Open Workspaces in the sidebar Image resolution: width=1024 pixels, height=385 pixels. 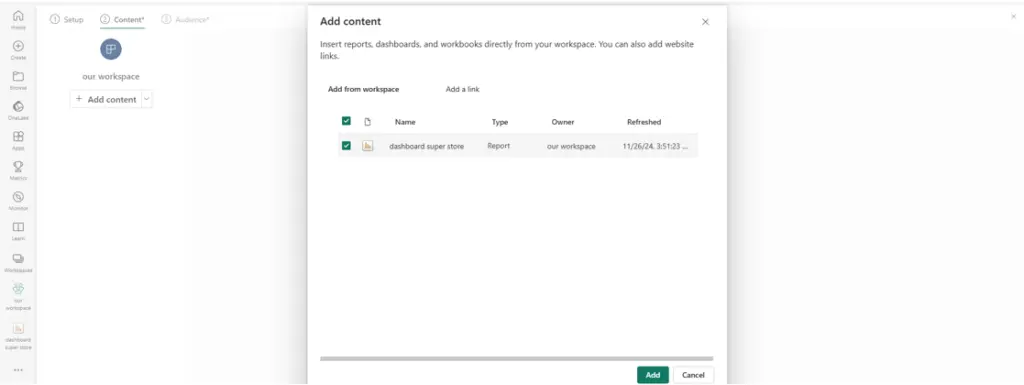pos(18,262)
